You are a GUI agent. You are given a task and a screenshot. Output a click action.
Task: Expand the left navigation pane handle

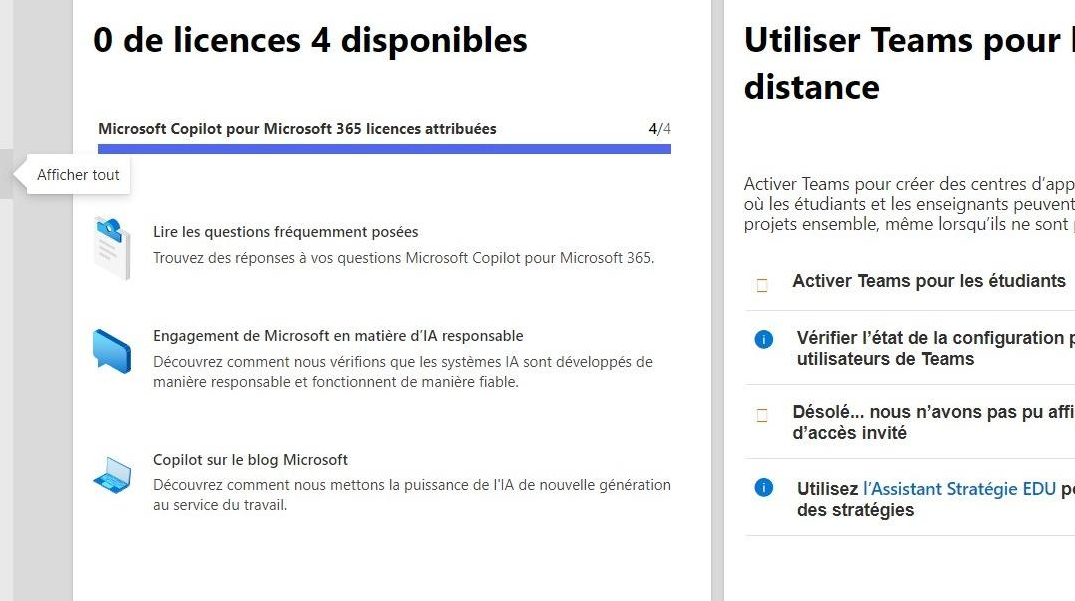(6, 174)
